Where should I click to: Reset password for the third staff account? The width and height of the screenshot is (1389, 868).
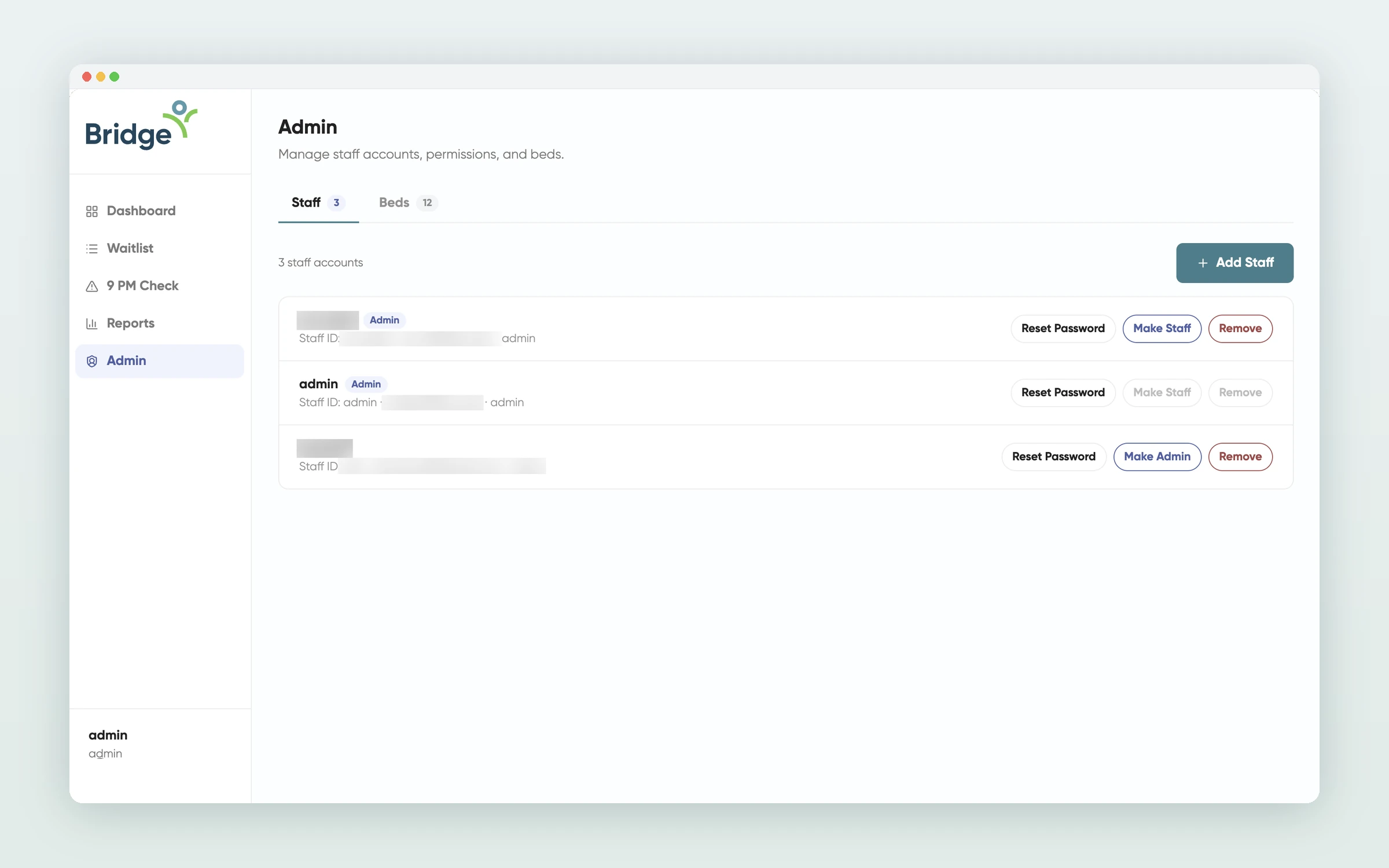[x=1053, y=457]
